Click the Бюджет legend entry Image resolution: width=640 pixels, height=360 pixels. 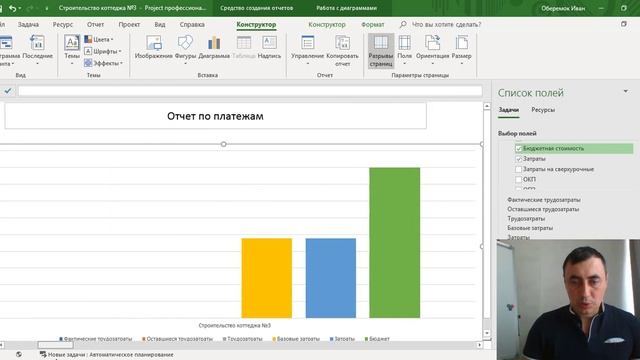pos(377,339)
